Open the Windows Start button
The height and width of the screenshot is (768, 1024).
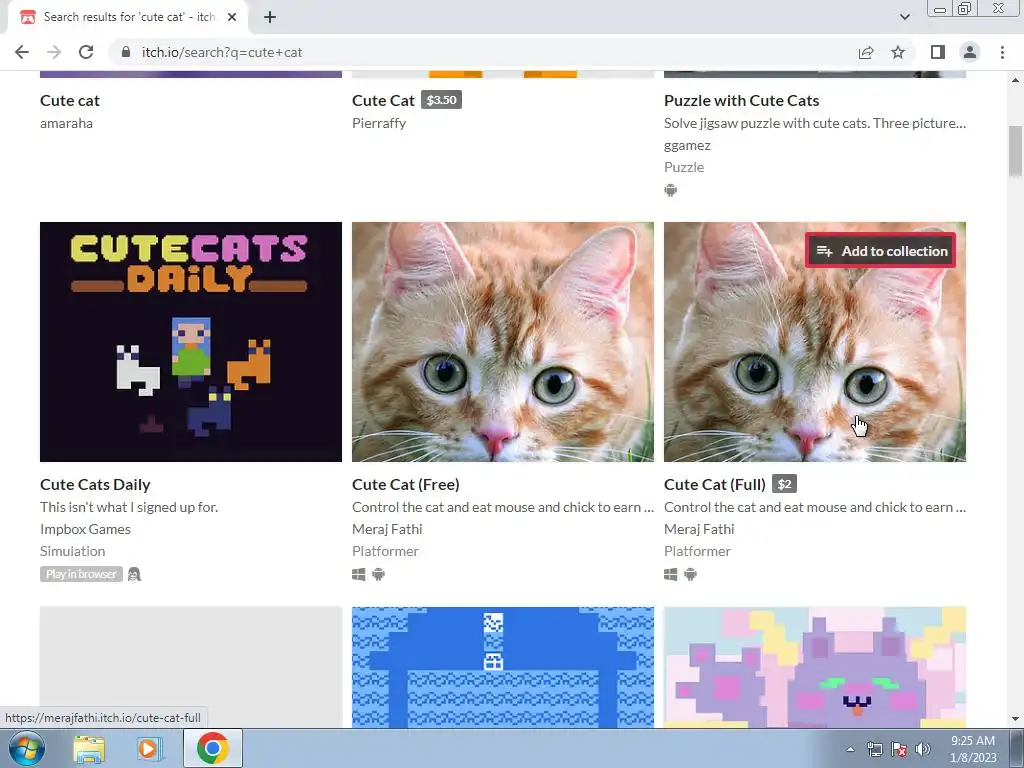(27, 748)
